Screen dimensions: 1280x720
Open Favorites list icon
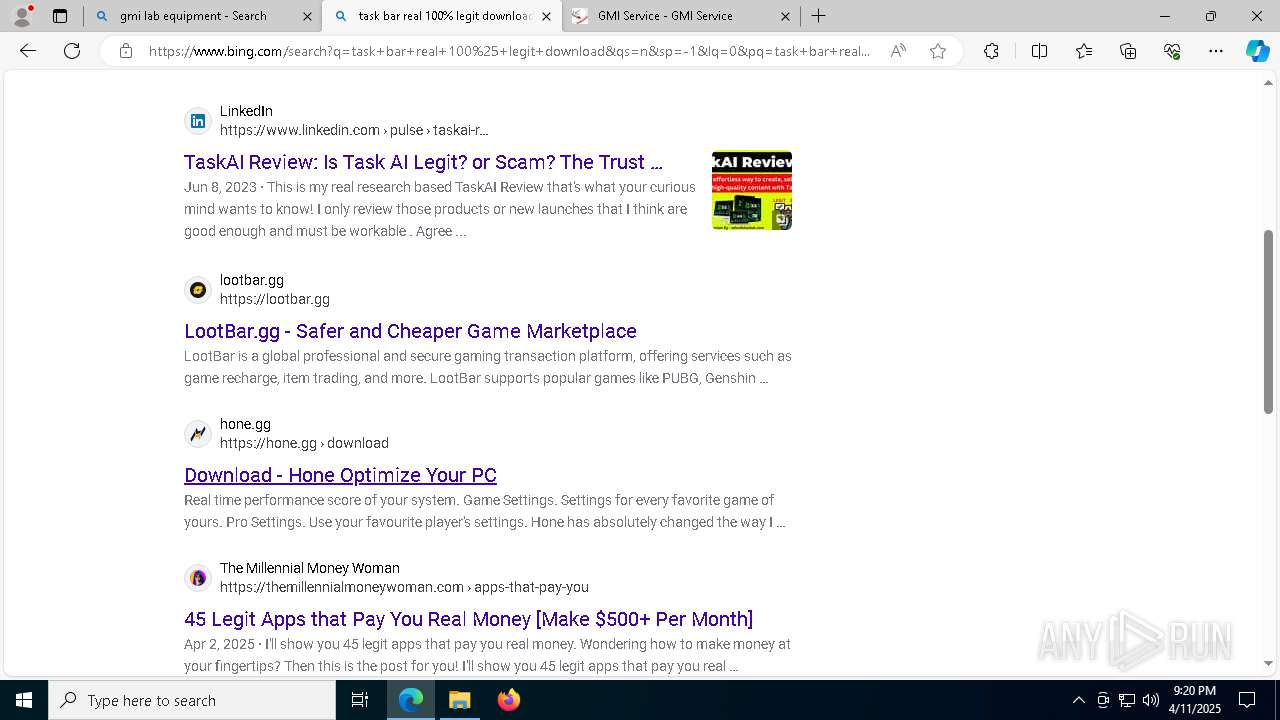pyautogui.click(x=1084, y=51)
